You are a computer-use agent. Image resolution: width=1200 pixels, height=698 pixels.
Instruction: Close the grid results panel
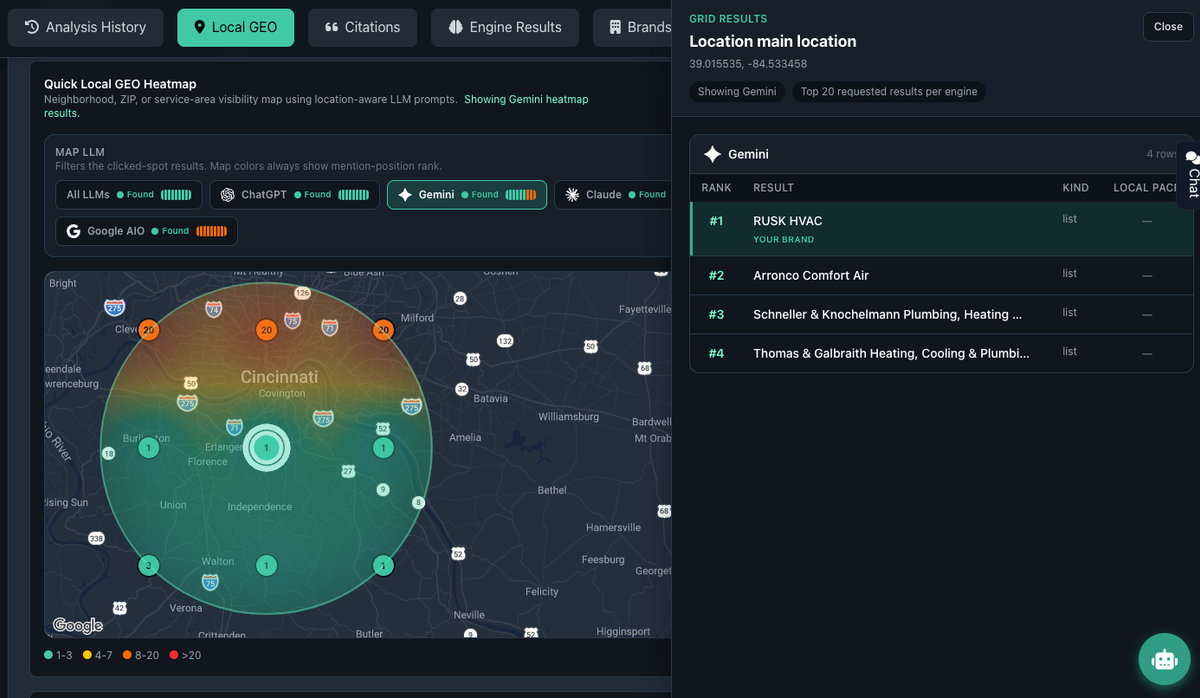1168,27
